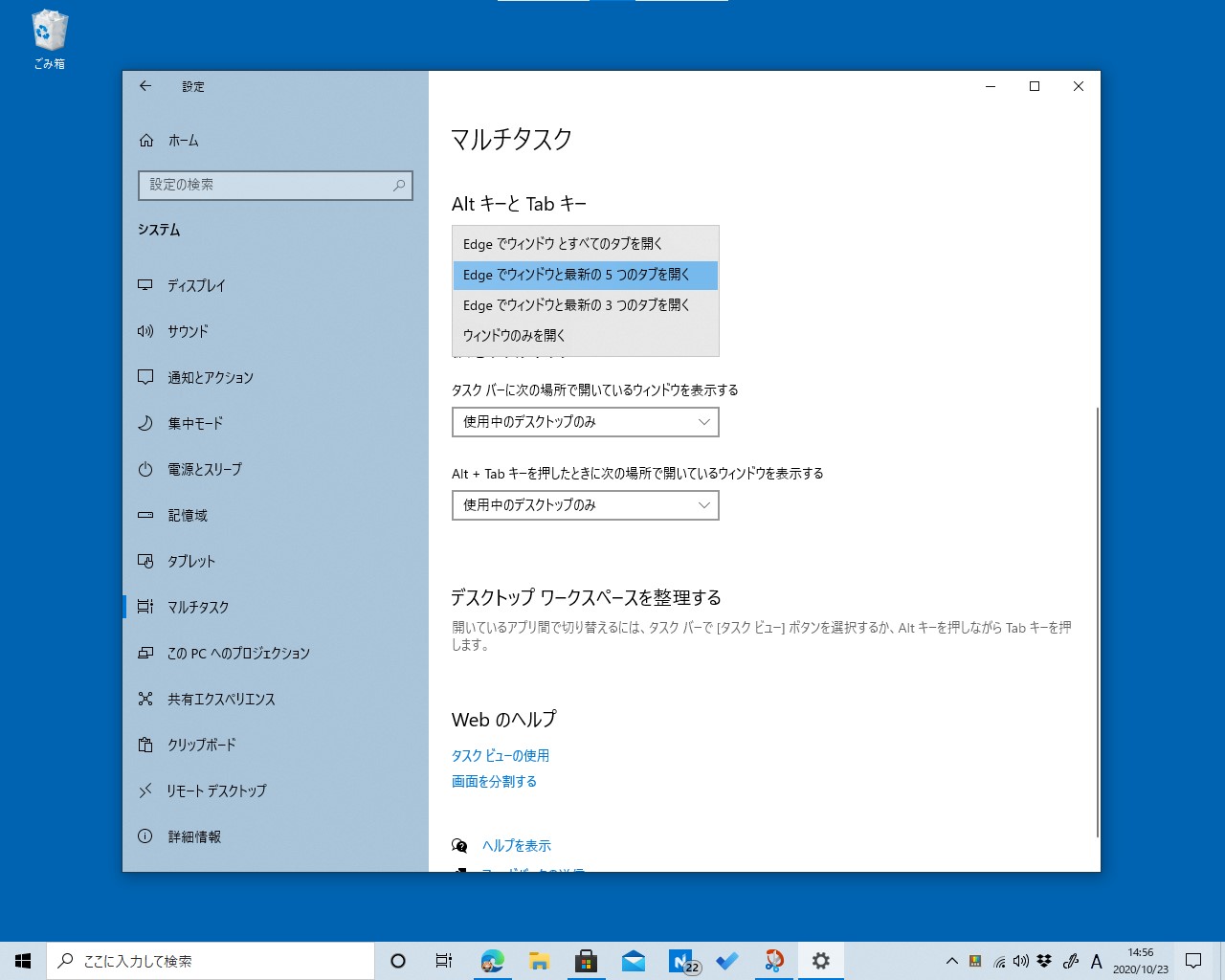Click the 設定の検索 search box

[x=275, y=186]
